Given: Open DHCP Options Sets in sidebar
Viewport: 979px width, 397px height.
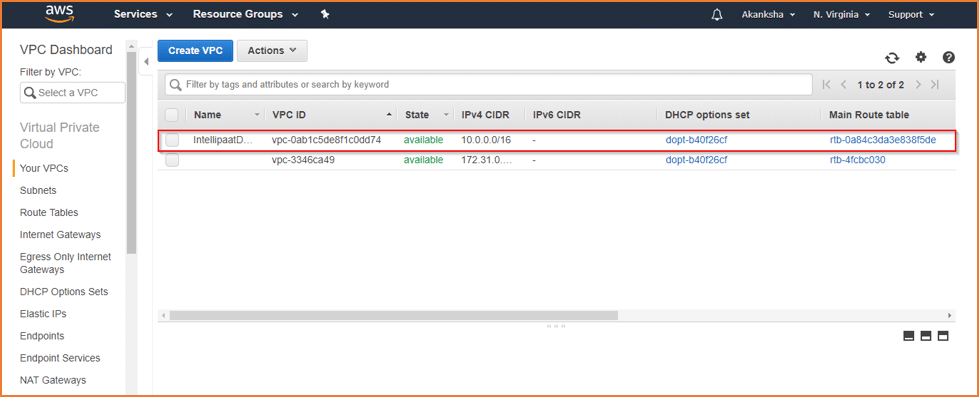Looking at the screenshot, I should (x=64, y=292).
